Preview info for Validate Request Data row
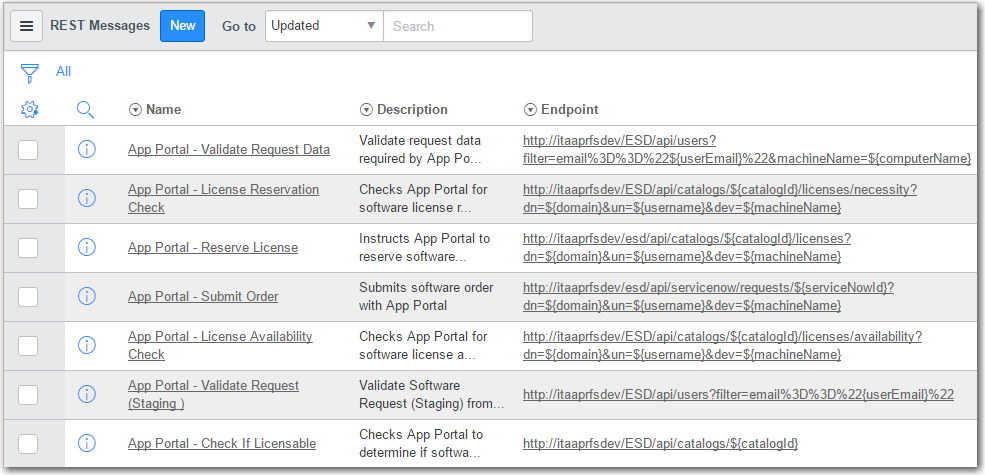Viewport: 985px width, 475px height. click(87, 150)
